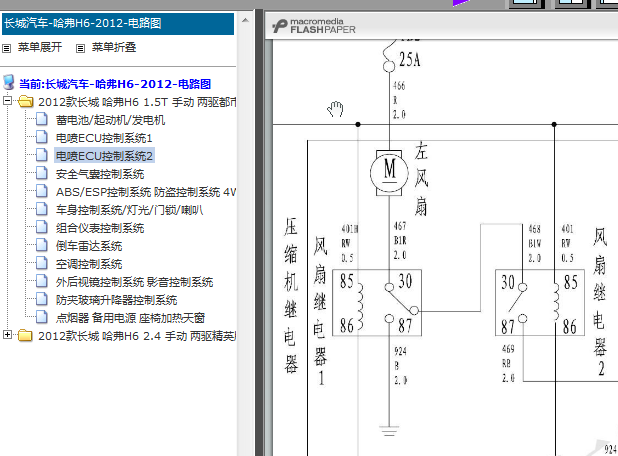Click the page icon of 外后视镜控制系统
The width and height of the screenshot is (618, 456).
click(42, 281)
